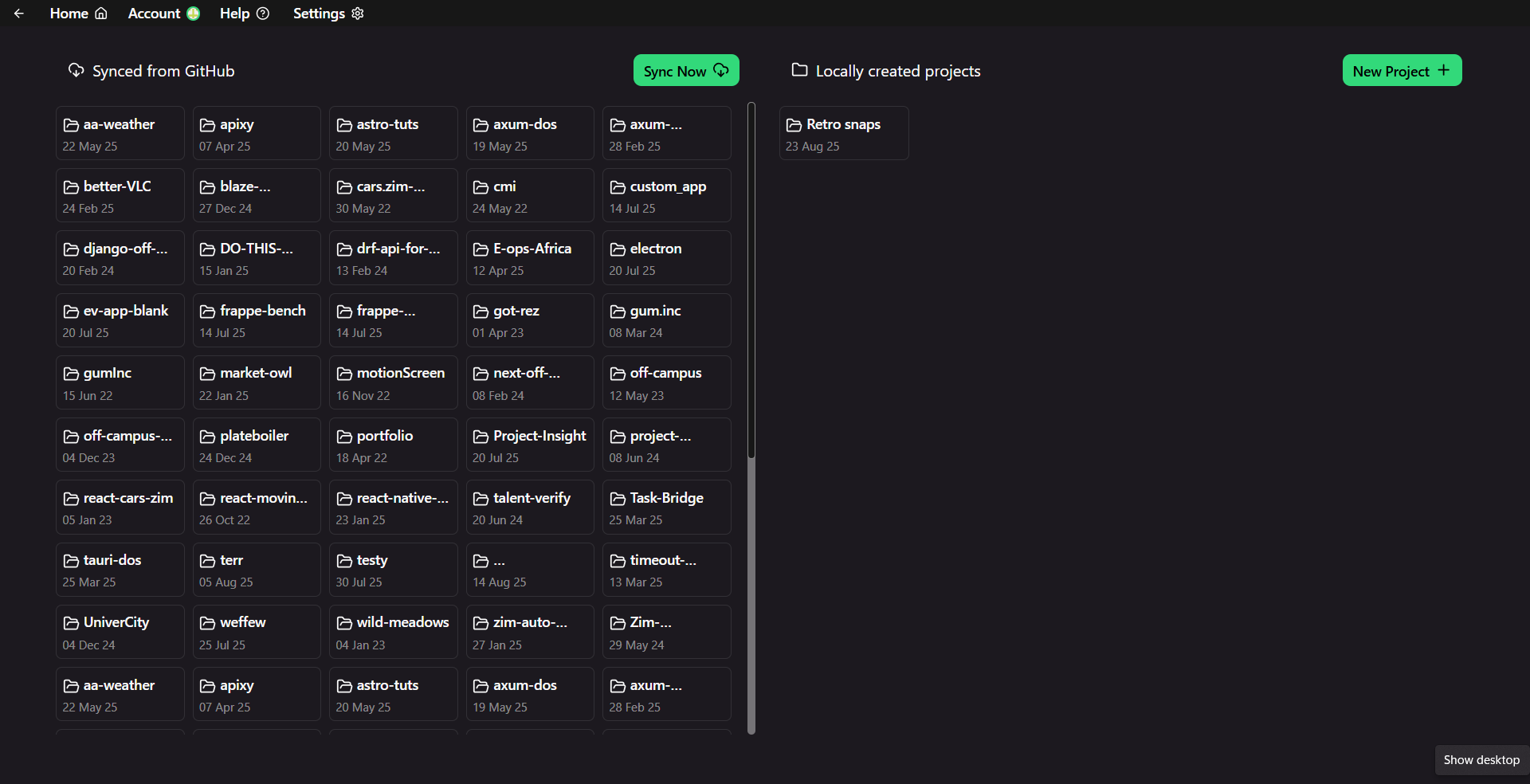1530x784 pixels.
Task: Open the Home menu item
Action: coord(78,14)
